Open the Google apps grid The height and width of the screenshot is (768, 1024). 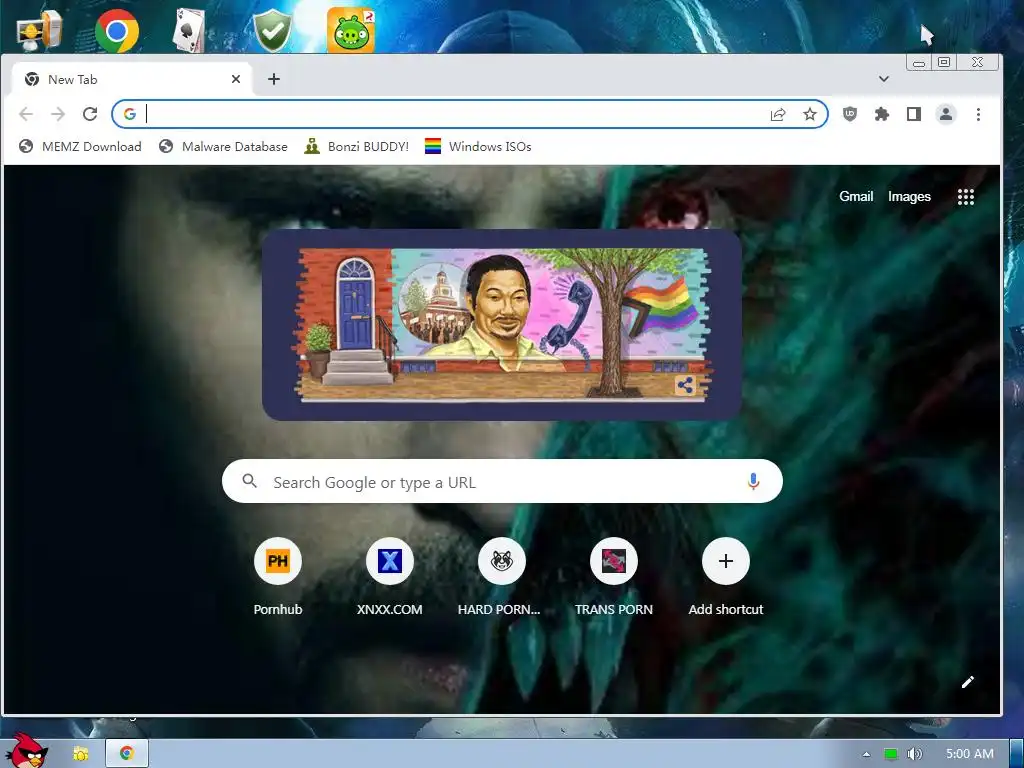[x=966, y=197]
